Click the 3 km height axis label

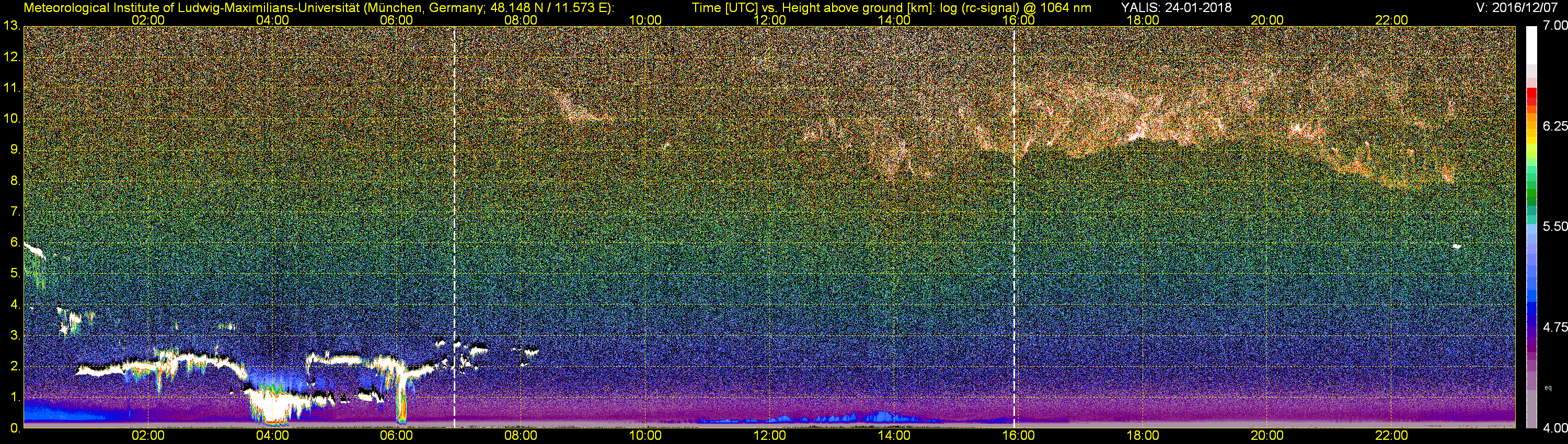(x=15, y=336)
